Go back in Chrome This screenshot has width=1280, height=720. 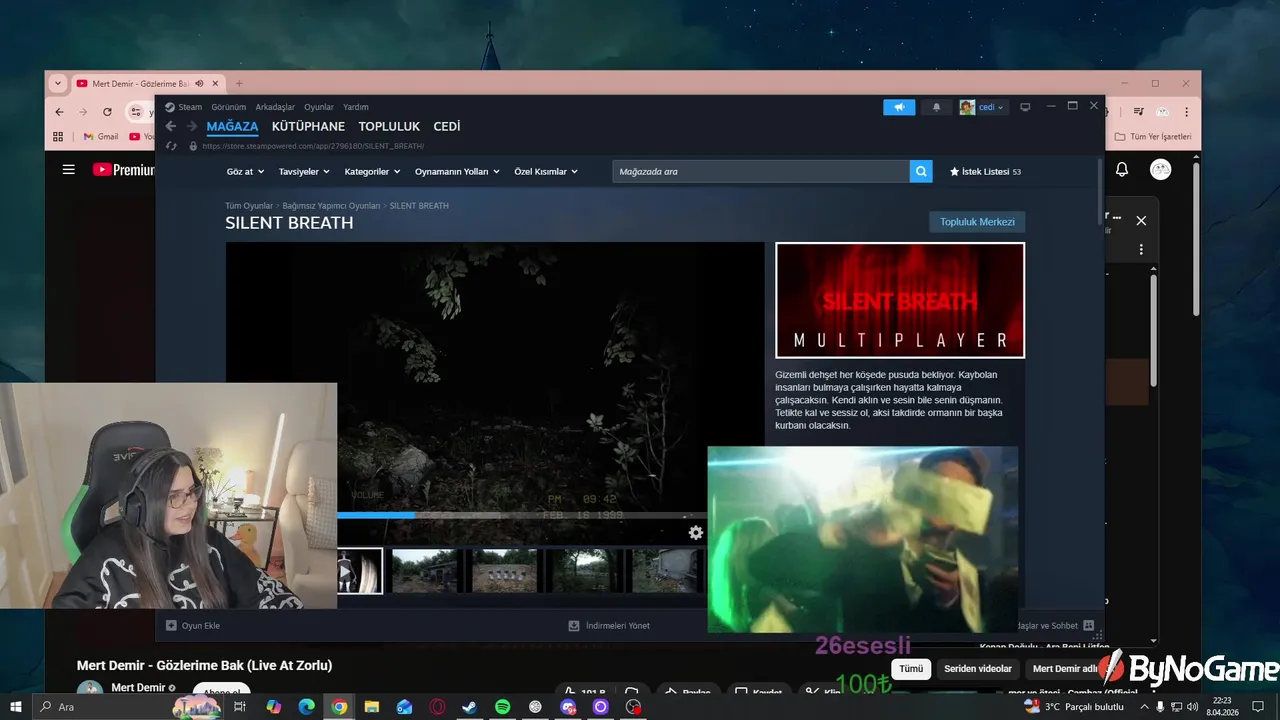tap(59, 112)
